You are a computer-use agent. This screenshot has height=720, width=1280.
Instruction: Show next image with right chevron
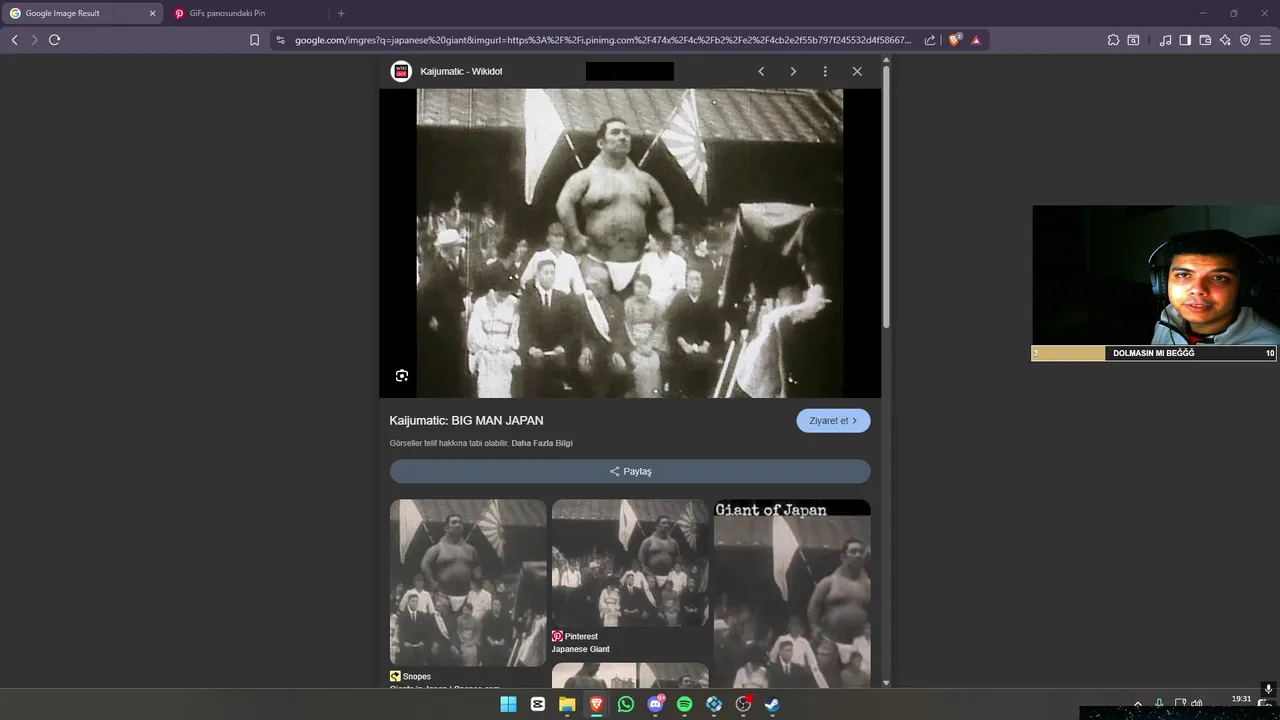[793, 71]
